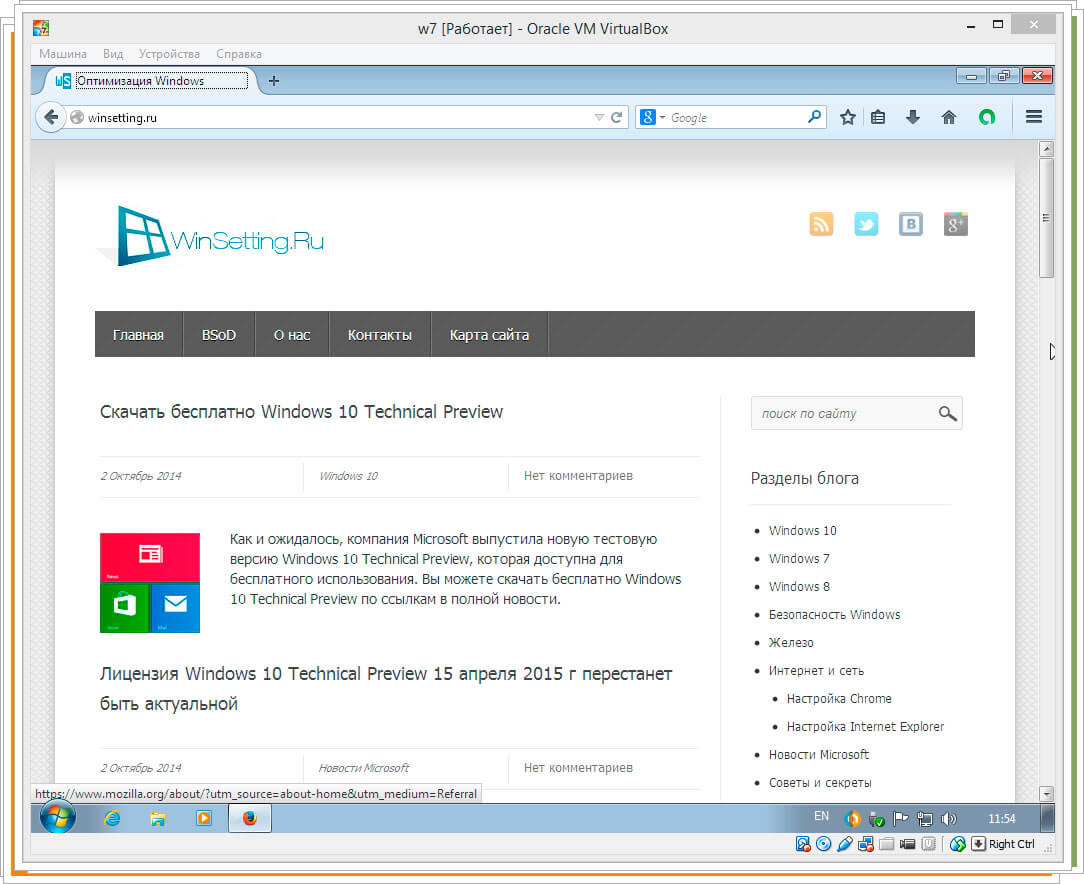Open the Firefox hamburger menu
The width and height of the screenshot is (1084, 884).
1034,117
